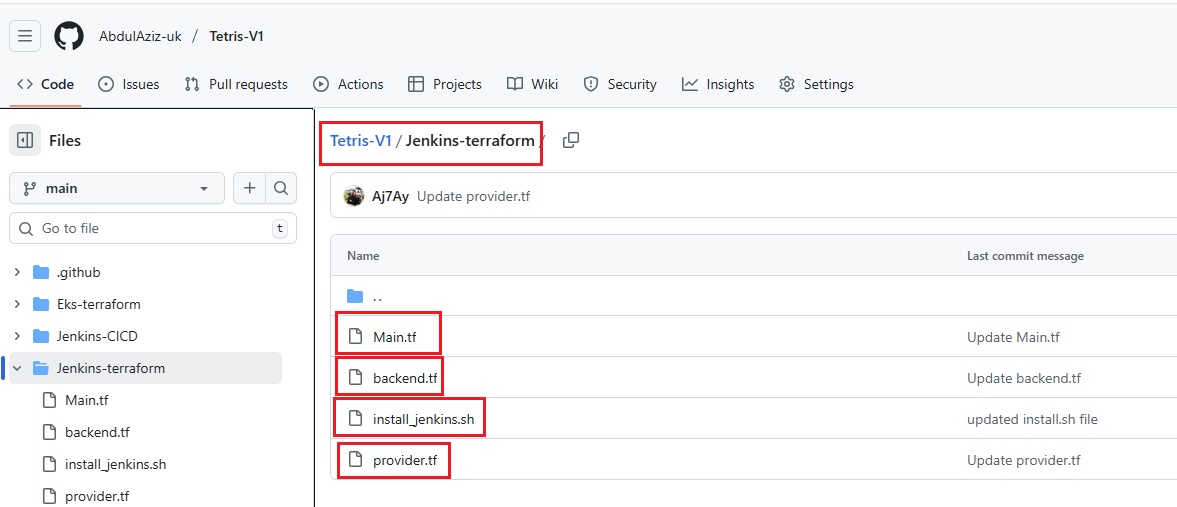Screen dimensions: 1177x507
Task: Open the hamburger navigation menu
Action: point(25,36)
